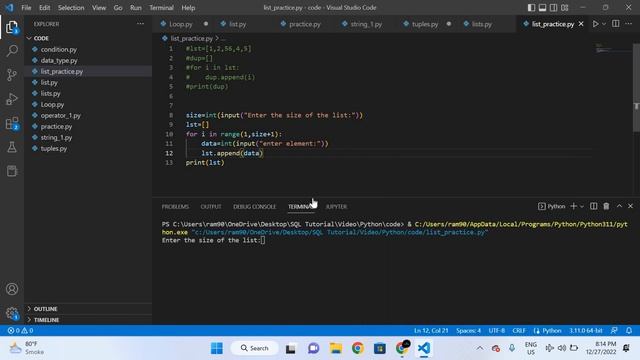Open condition.py in the explorer
The image size is (640, 360).
tap(58, 49)
